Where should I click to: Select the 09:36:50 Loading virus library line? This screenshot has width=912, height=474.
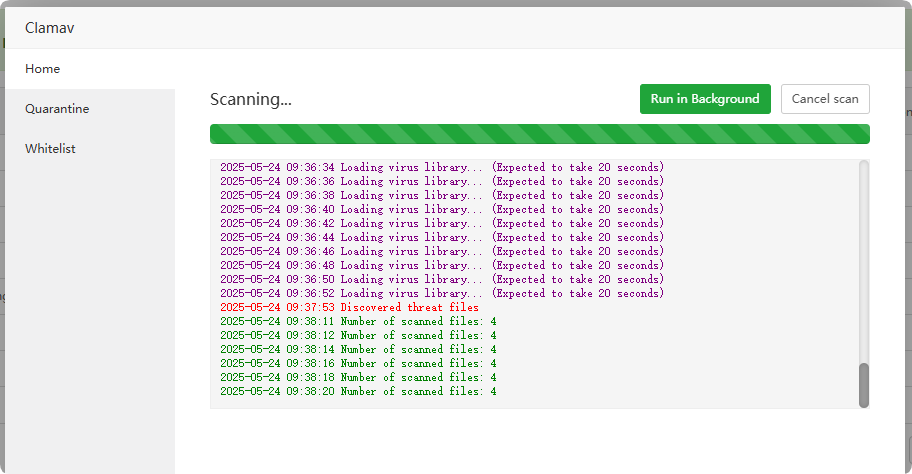tap(442, 279)
